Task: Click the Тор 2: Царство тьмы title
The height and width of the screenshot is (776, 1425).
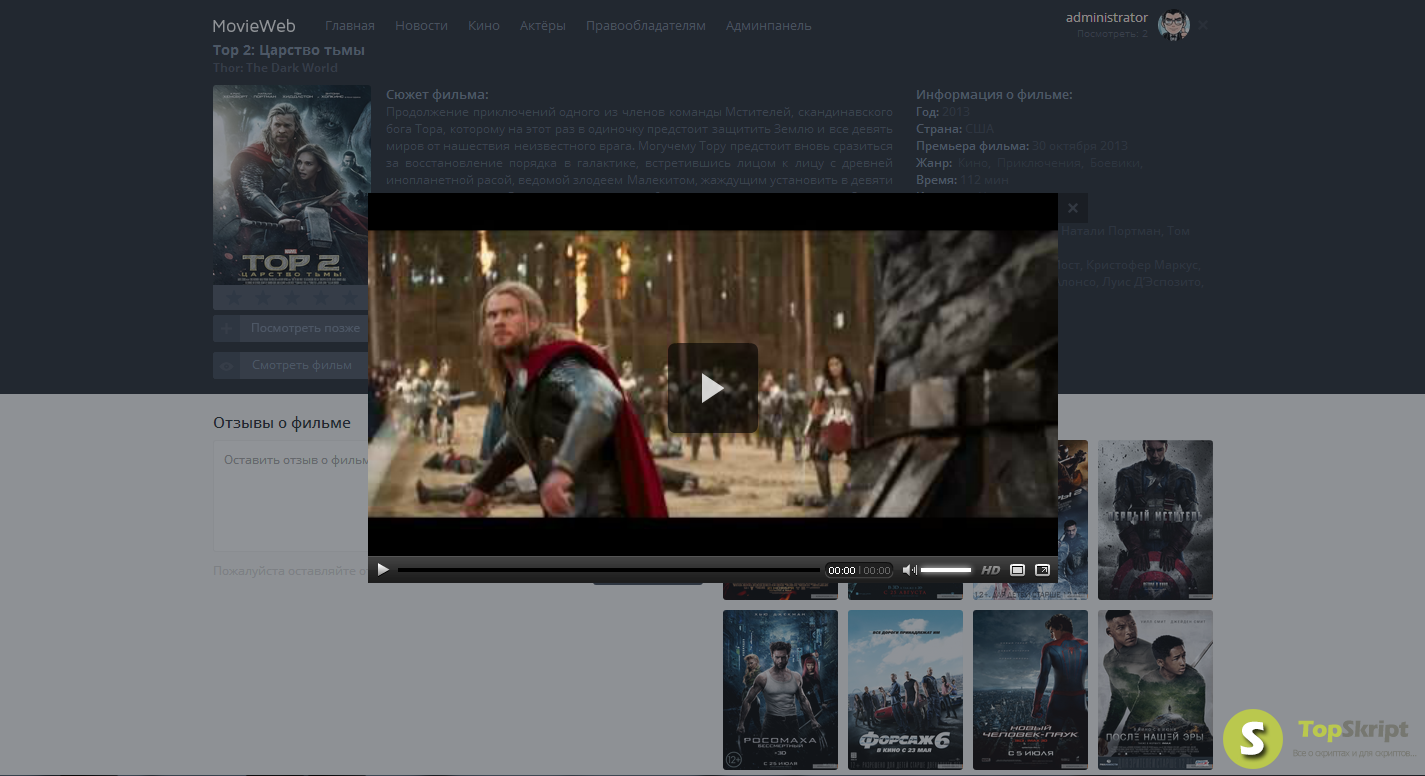Action: pos(289,50)
